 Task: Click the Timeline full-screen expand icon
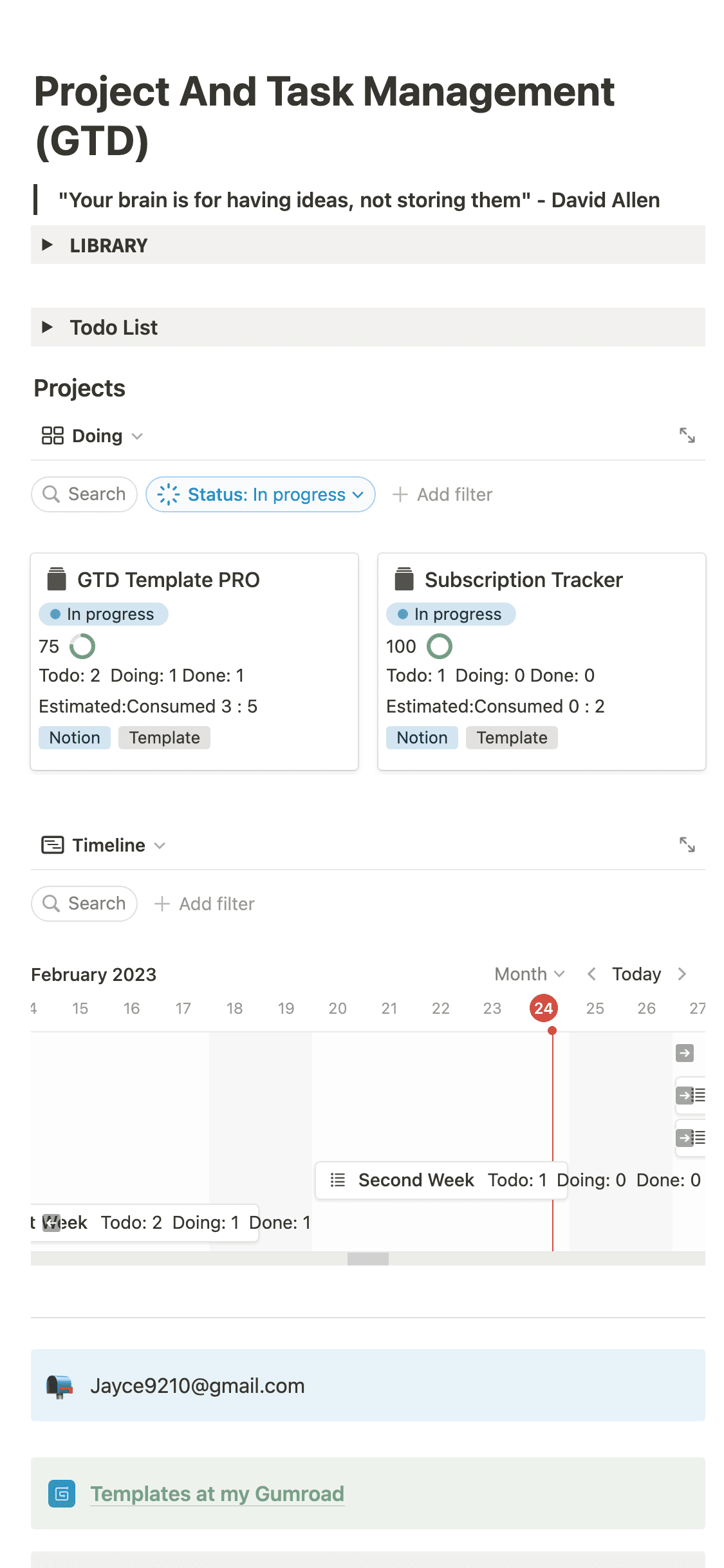[x=687, y=845]
